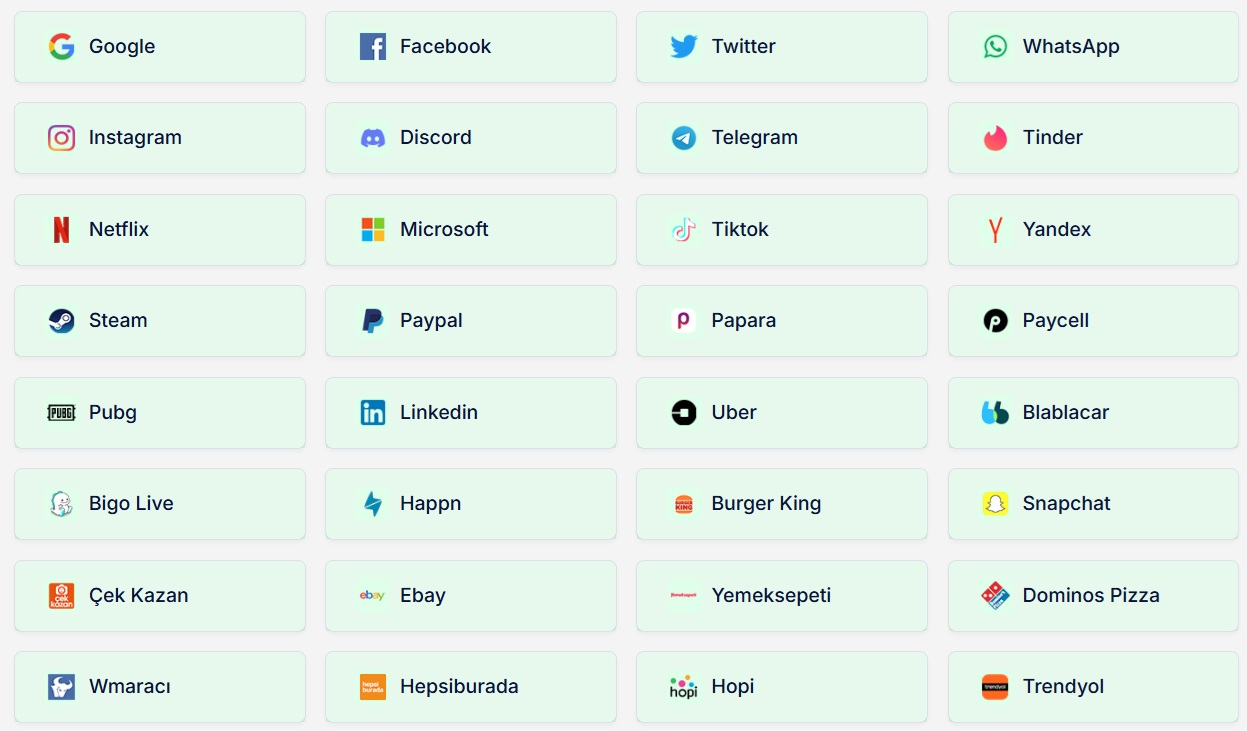Image resolution: width=1247 pixels, height=731 pixels.
Task: Click the Tiktok logo icon
Action: click(684, 230)
